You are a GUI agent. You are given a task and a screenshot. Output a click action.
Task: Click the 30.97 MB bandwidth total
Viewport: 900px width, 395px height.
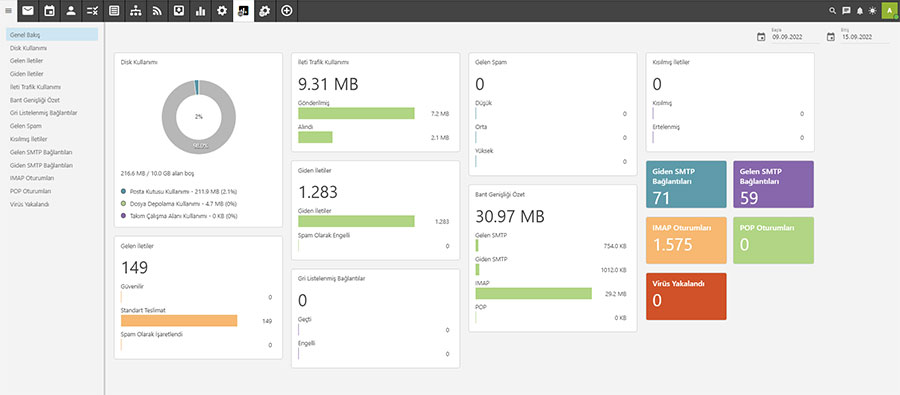510,216
